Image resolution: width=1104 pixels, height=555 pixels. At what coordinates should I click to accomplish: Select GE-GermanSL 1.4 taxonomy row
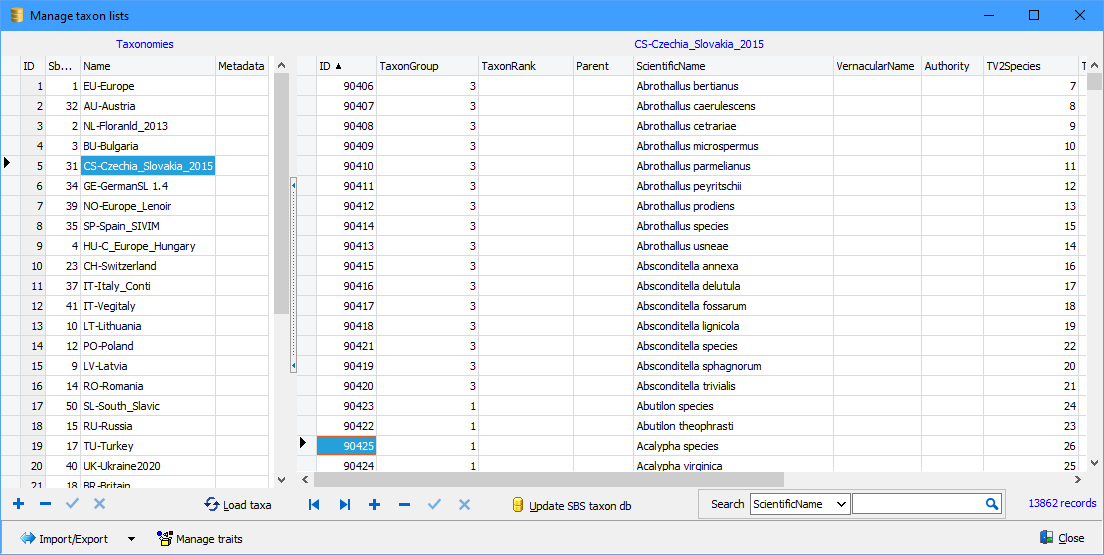(124, 186)
